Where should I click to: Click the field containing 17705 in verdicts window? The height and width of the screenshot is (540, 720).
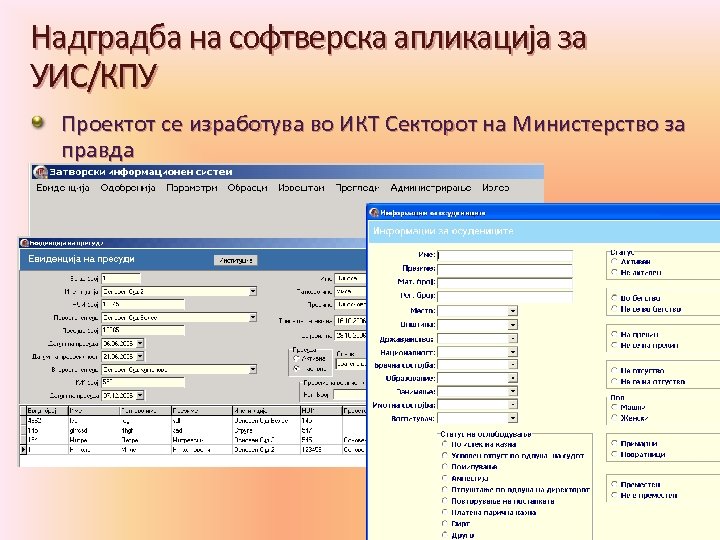click(x=143, y=330)
